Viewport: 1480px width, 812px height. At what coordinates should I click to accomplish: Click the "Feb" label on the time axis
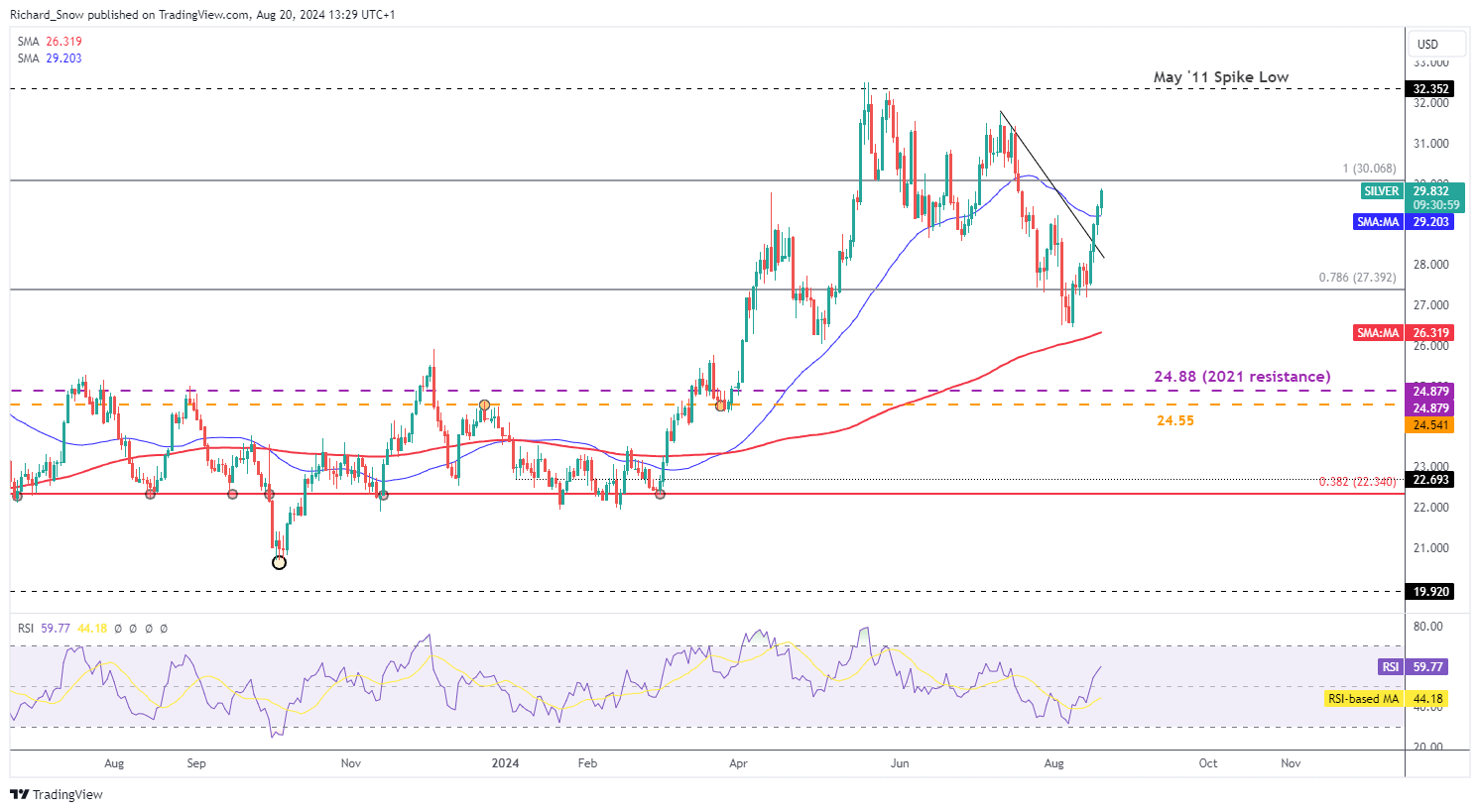point(587,763)
